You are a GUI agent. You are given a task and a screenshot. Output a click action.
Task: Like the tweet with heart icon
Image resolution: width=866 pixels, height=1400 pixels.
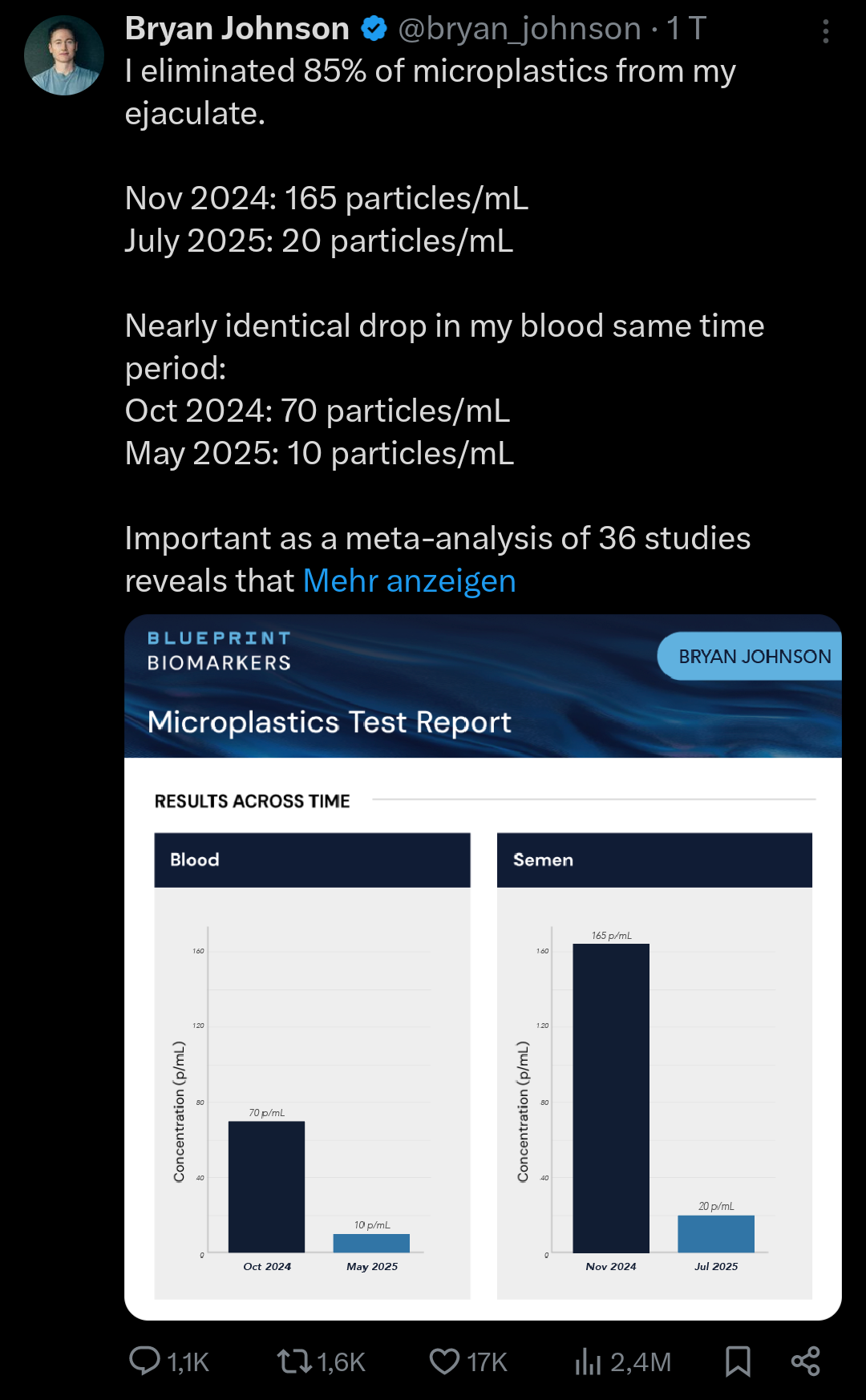444,1361
